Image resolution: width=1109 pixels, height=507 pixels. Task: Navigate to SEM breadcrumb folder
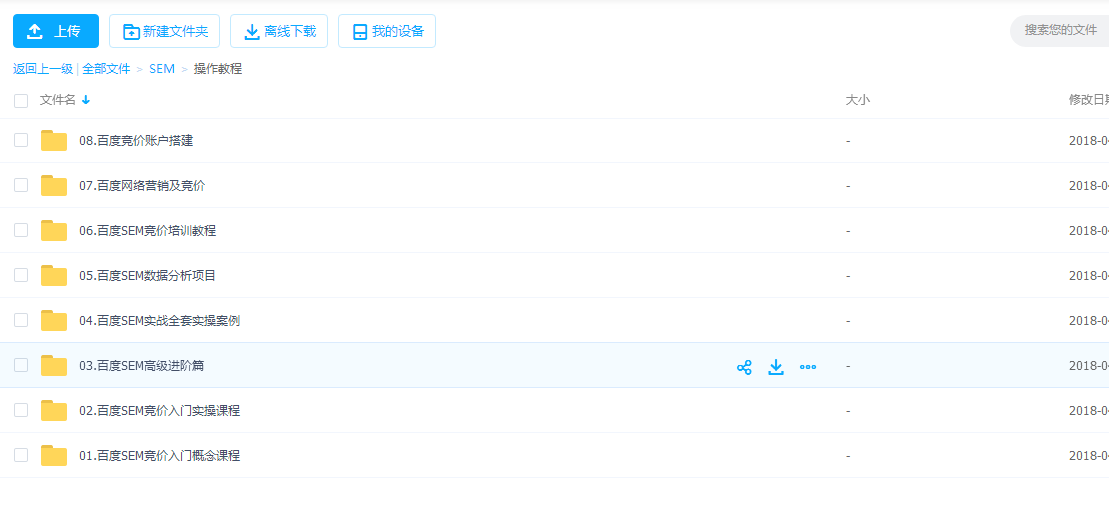click(161, 69)
